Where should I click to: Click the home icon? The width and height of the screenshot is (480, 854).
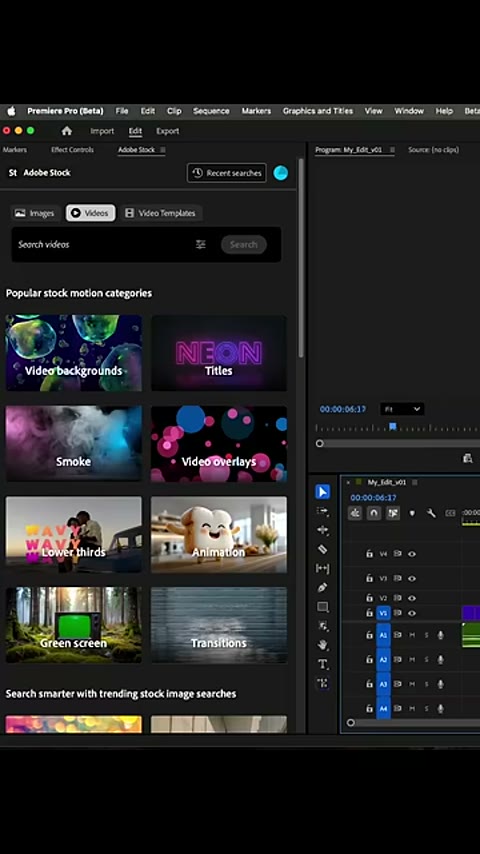[x=66, y=131]
